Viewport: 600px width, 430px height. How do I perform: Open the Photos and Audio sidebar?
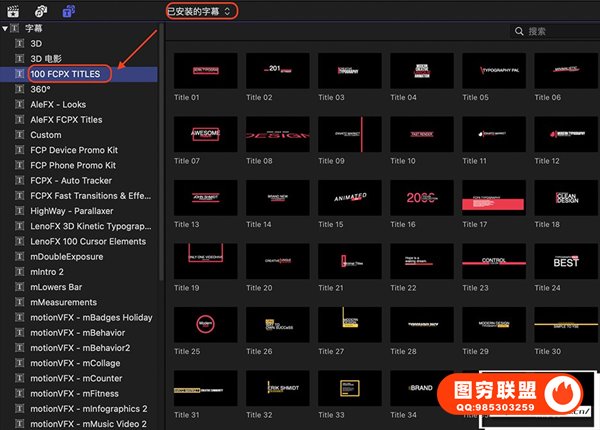pos(40,10)
